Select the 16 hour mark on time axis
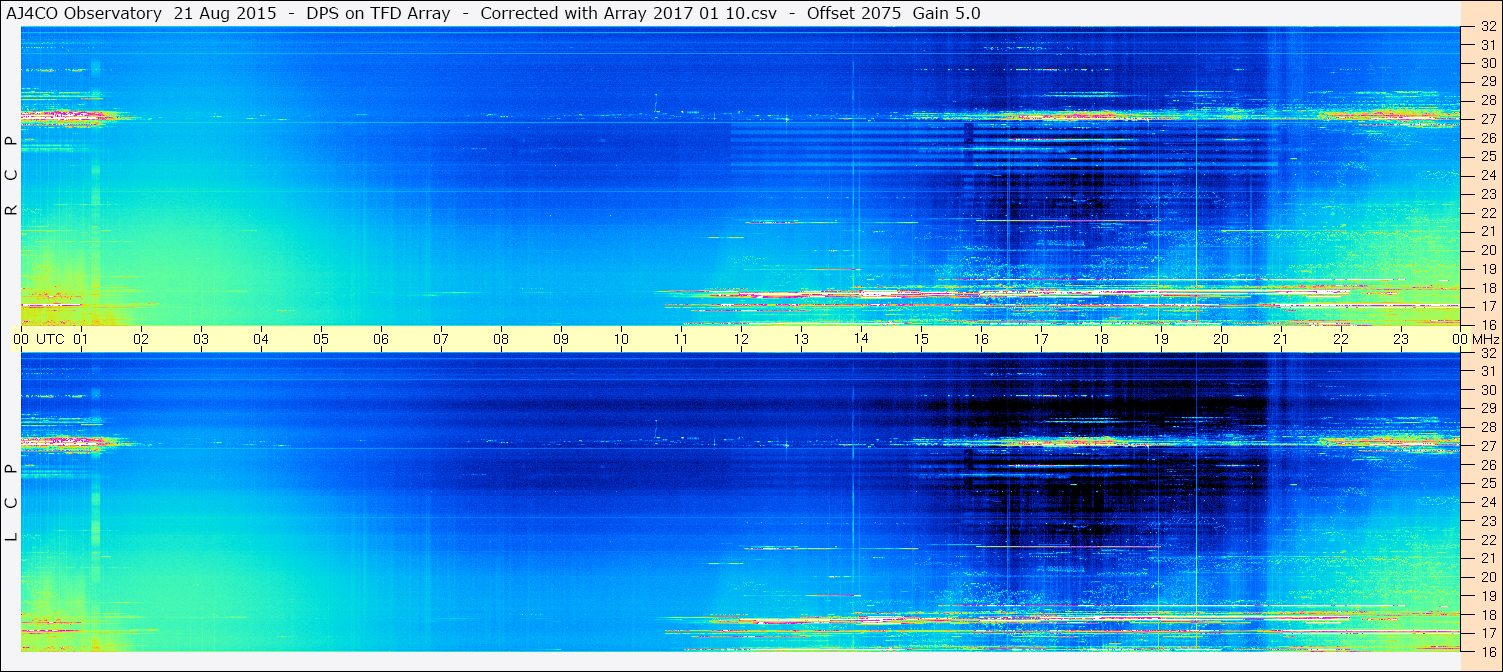This screenshot has width=1503, height=672. coord(981,339)
